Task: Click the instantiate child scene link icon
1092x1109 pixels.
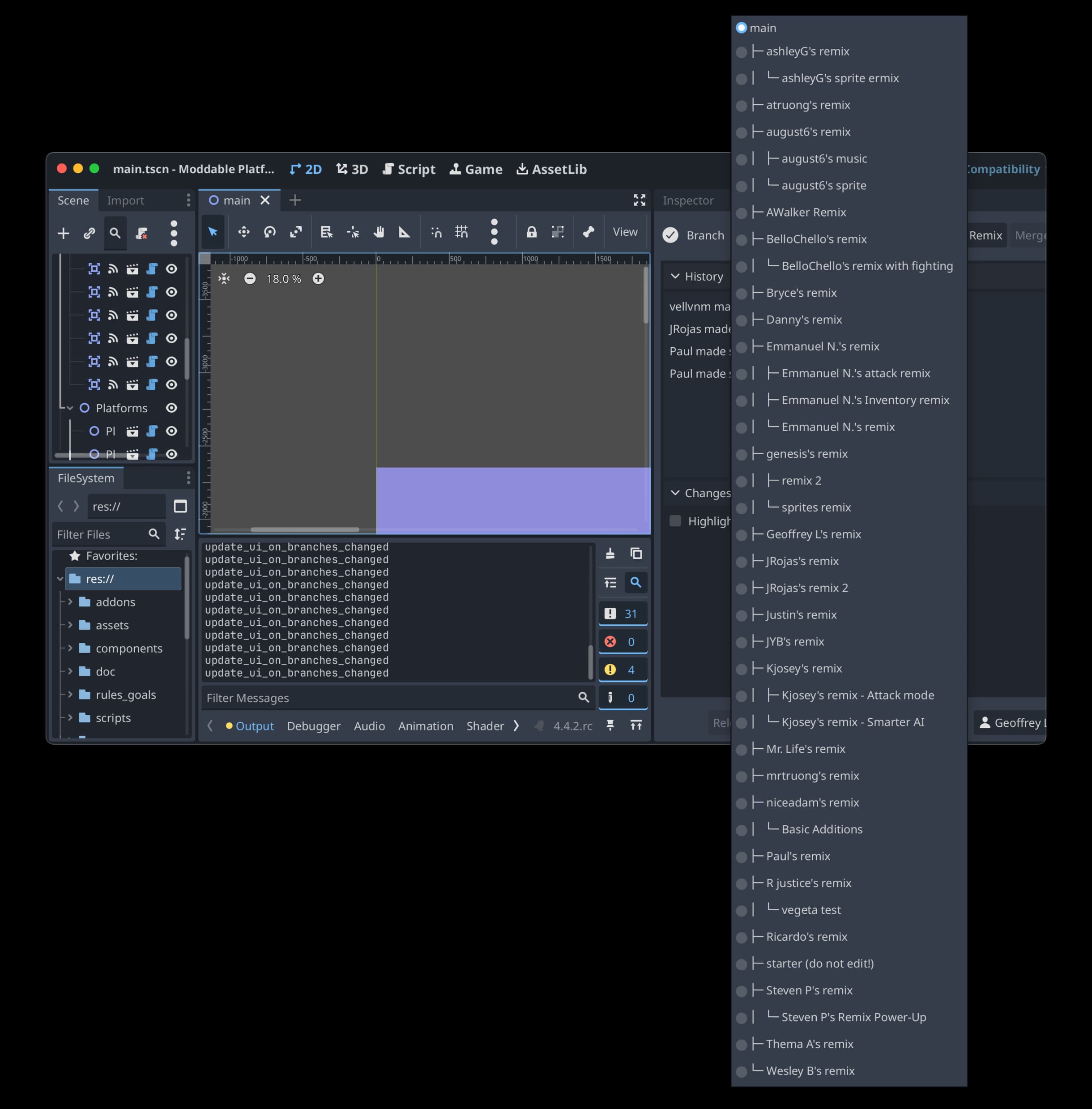Action: (x=89, y=233)
